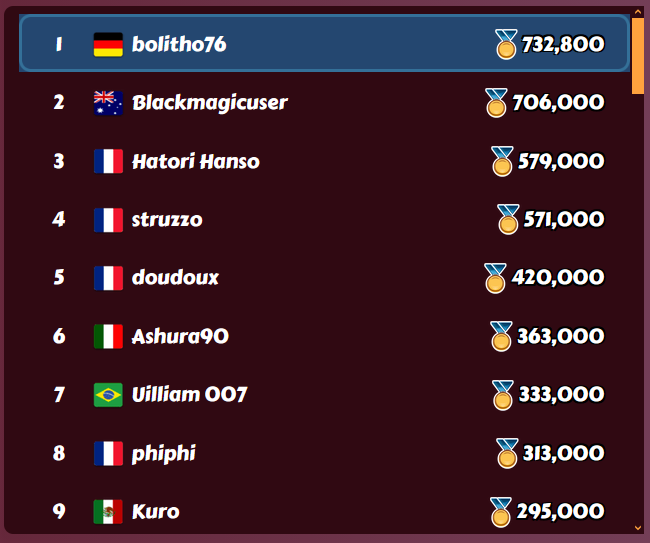The image size is (650, 543).
Task: Click the Brazilian flag beside Uilliam 007
Action: [x=108, y=395]
